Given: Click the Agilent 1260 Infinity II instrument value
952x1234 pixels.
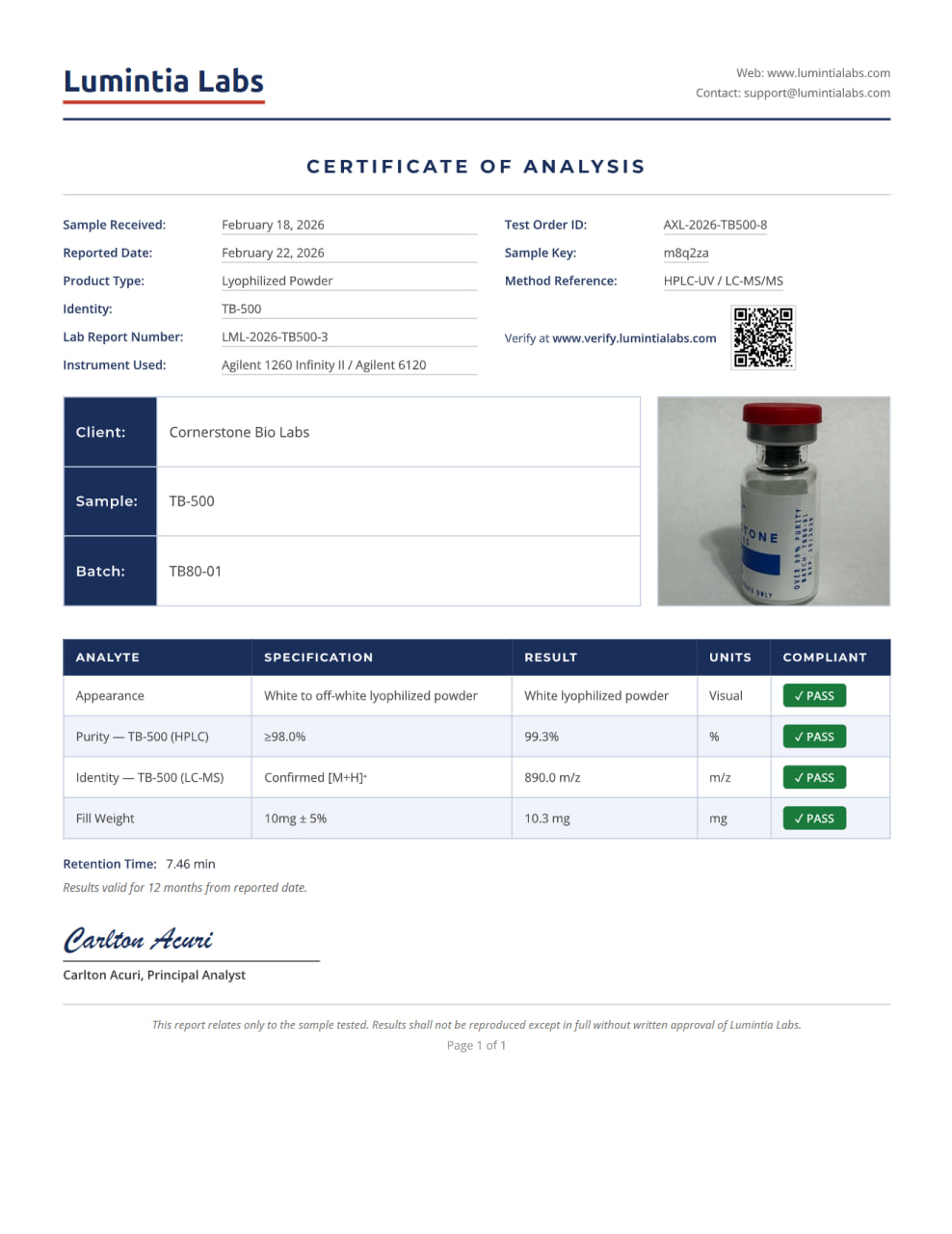Looking at the screenshot, I should click(x=324, y=364).
